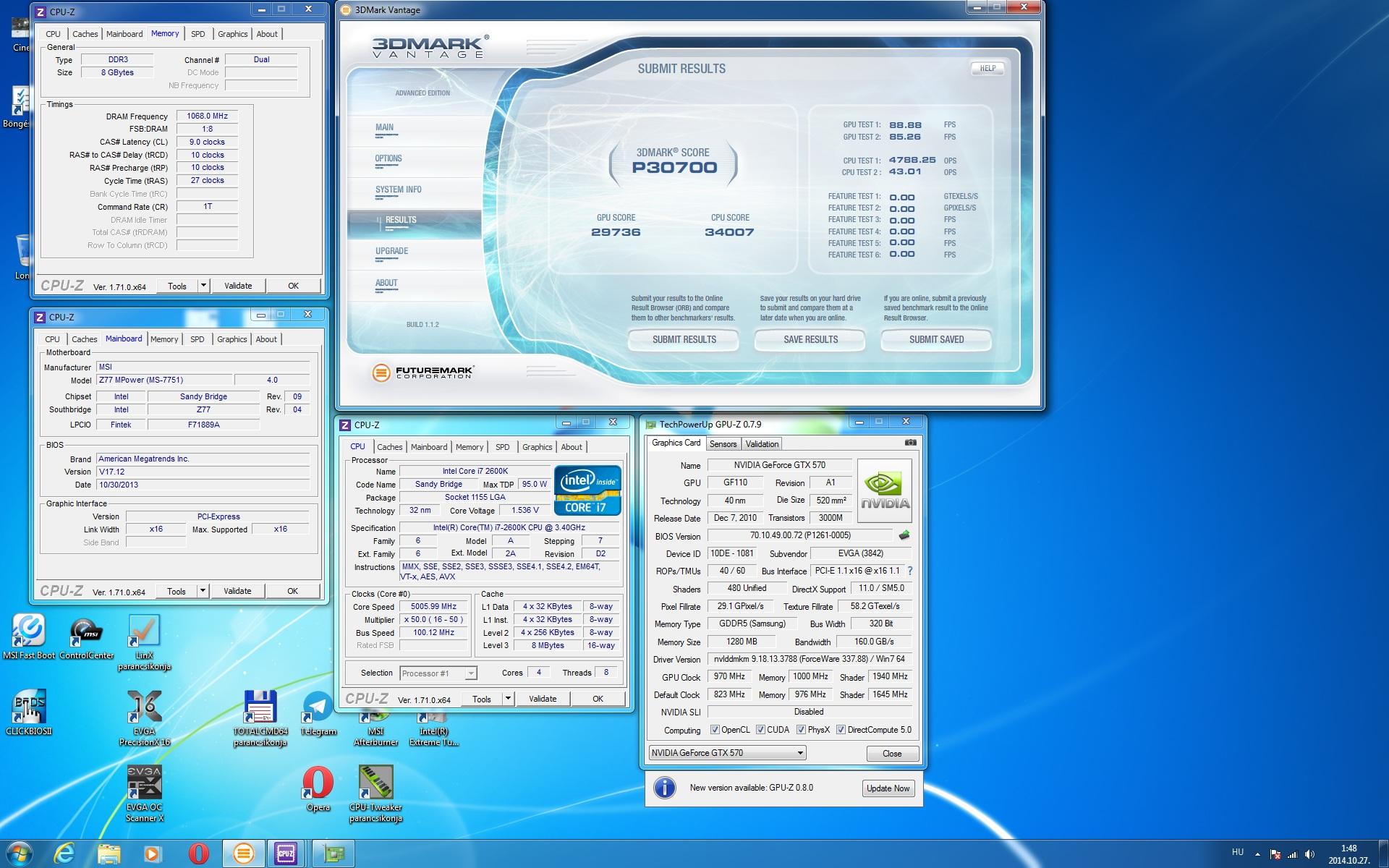The width and height of the screenshot is (1389, 868).
Task: Open the EVGA OC Scanner X shortcut
Action: [145, 783]
